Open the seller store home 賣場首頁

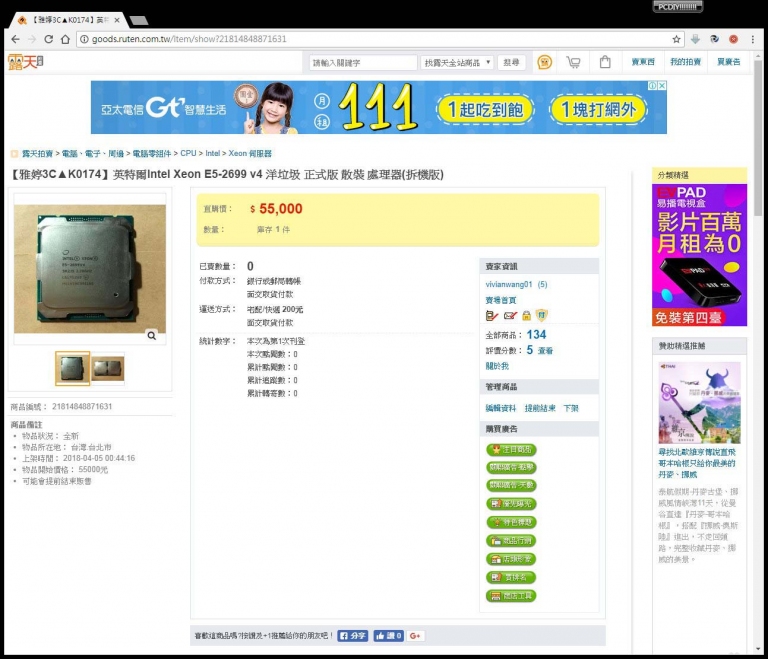click(x=501, y=300)
